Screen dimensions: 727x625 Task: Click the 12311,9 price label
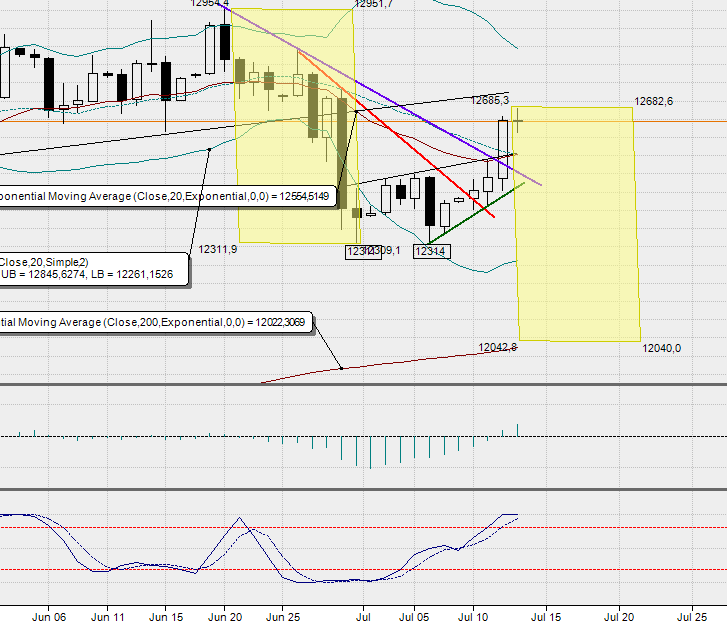click(217, 249)
